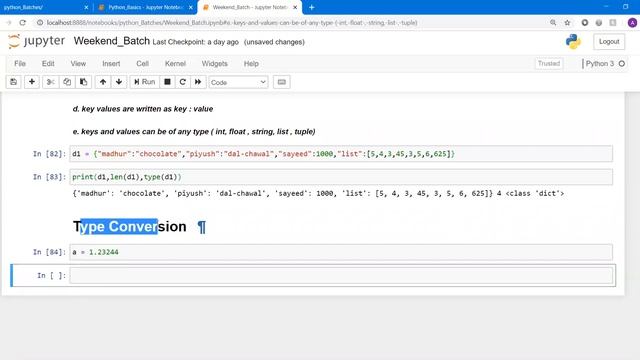Open a new browser tab
This screenshot has width=640, height=360.
tap(311, 7)
